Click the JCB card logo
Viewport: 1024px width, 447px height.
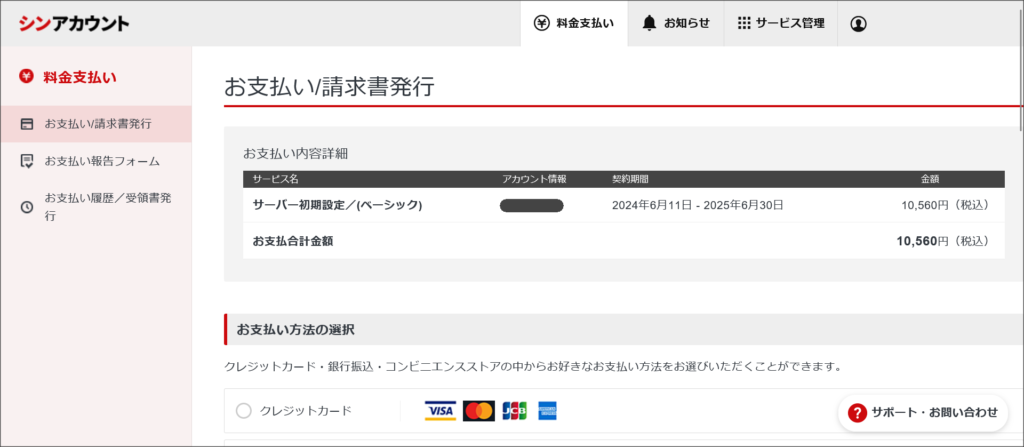514,411
